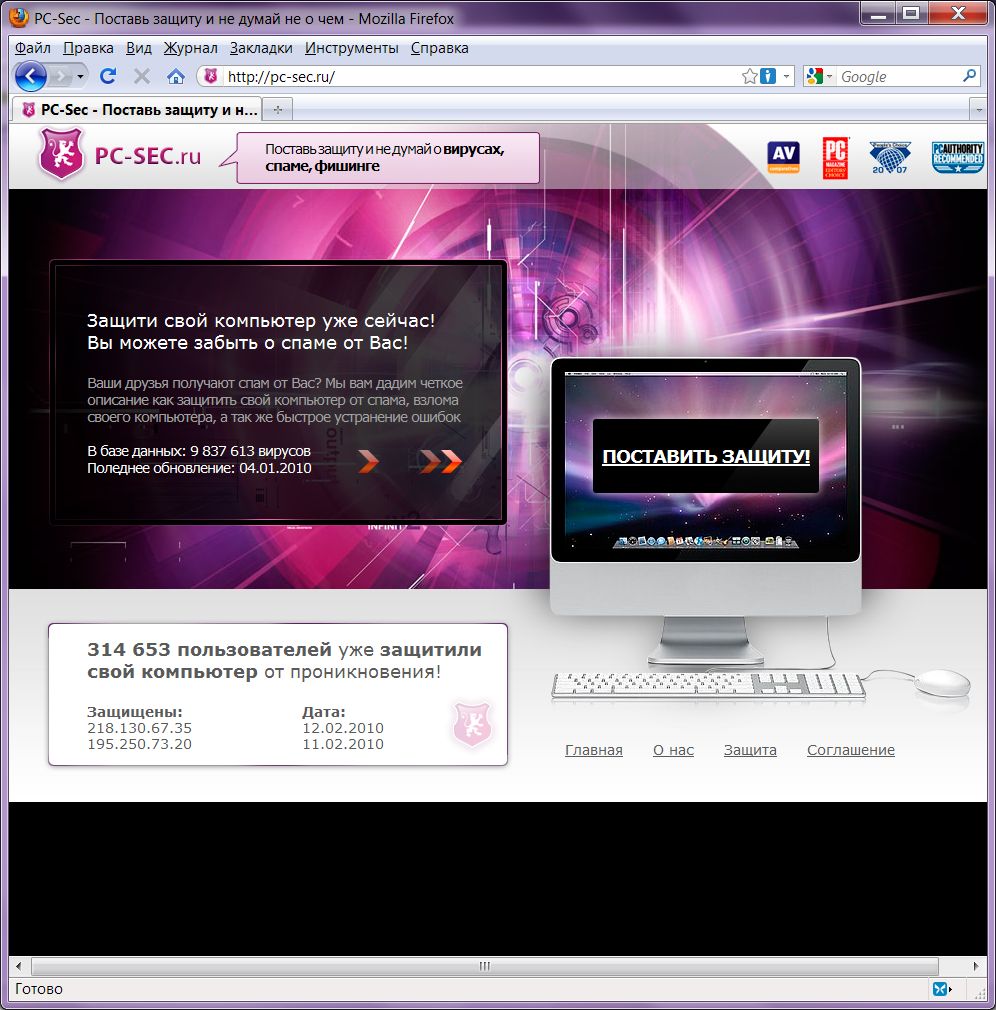Minimize the Firefox window
Viewport: 996px width, 1010px height.
878,13
